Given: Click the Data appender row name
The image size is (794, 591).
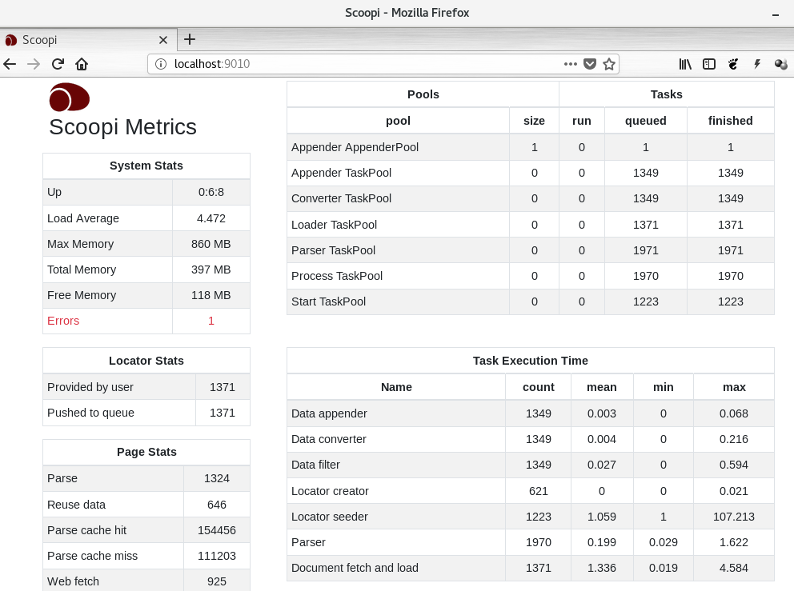Looking at the screenshot, I should pos(329,414).
